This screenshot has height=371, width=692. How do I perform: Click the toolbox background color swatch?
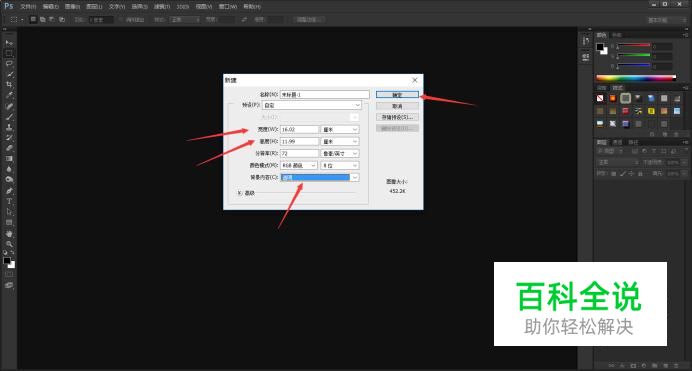point(12,265)
